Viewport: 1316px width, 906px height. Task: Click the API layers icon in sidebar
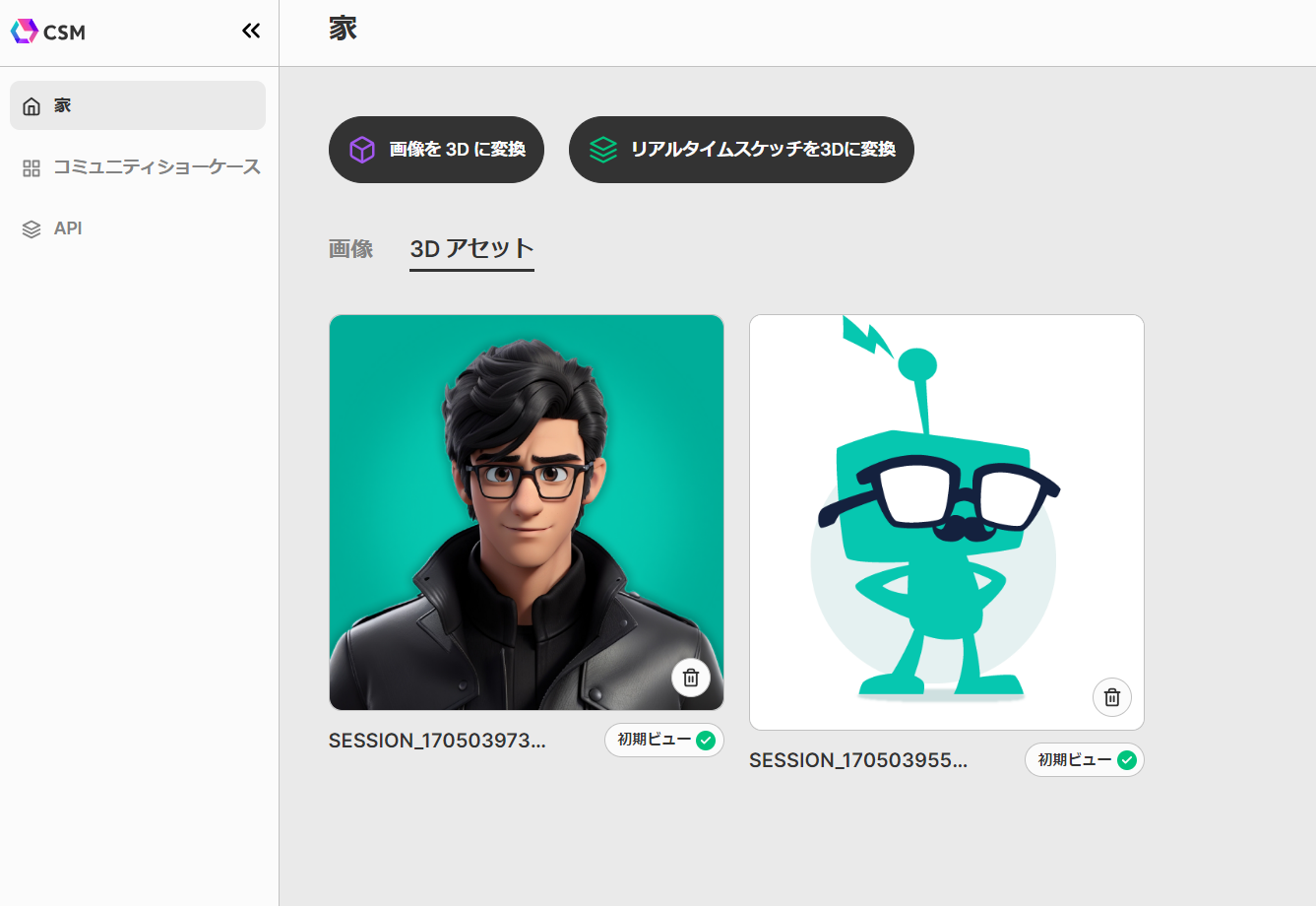pyautogui.click(x=31, y=229)
